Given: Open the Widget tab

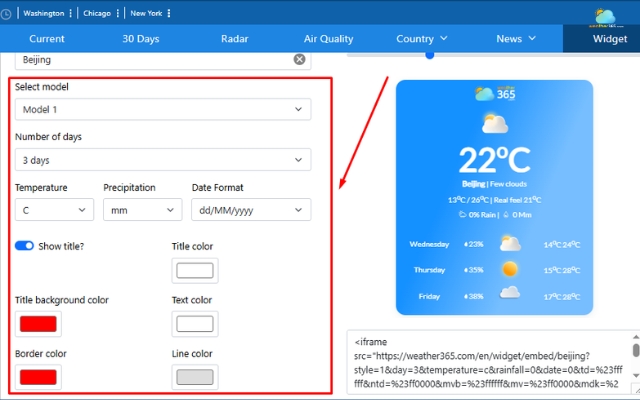Looking at the screenshot, I should click(x=610, y=39).
